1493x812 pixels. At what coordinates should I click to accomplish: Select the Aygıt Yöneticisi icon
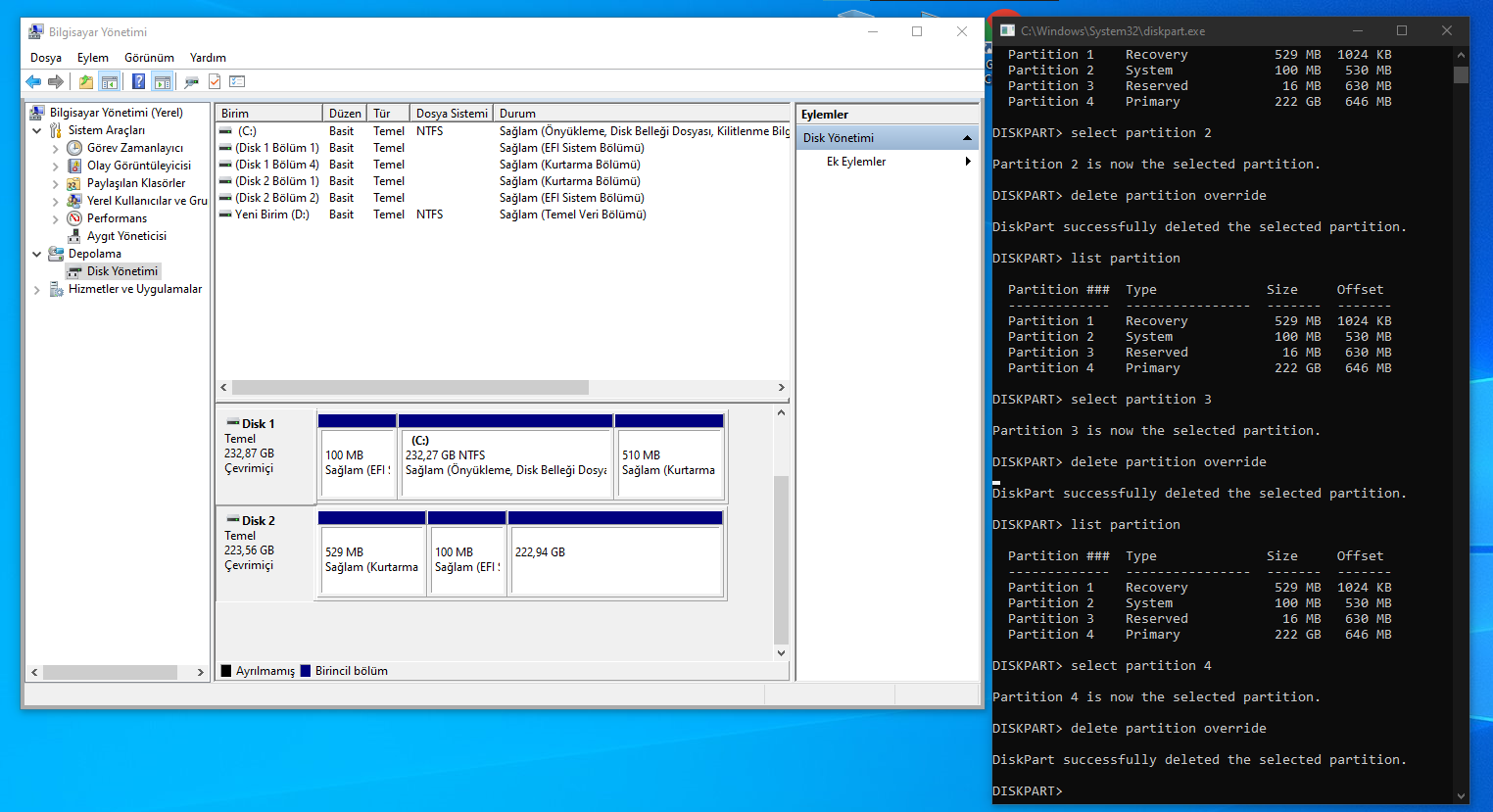(74, 236)
